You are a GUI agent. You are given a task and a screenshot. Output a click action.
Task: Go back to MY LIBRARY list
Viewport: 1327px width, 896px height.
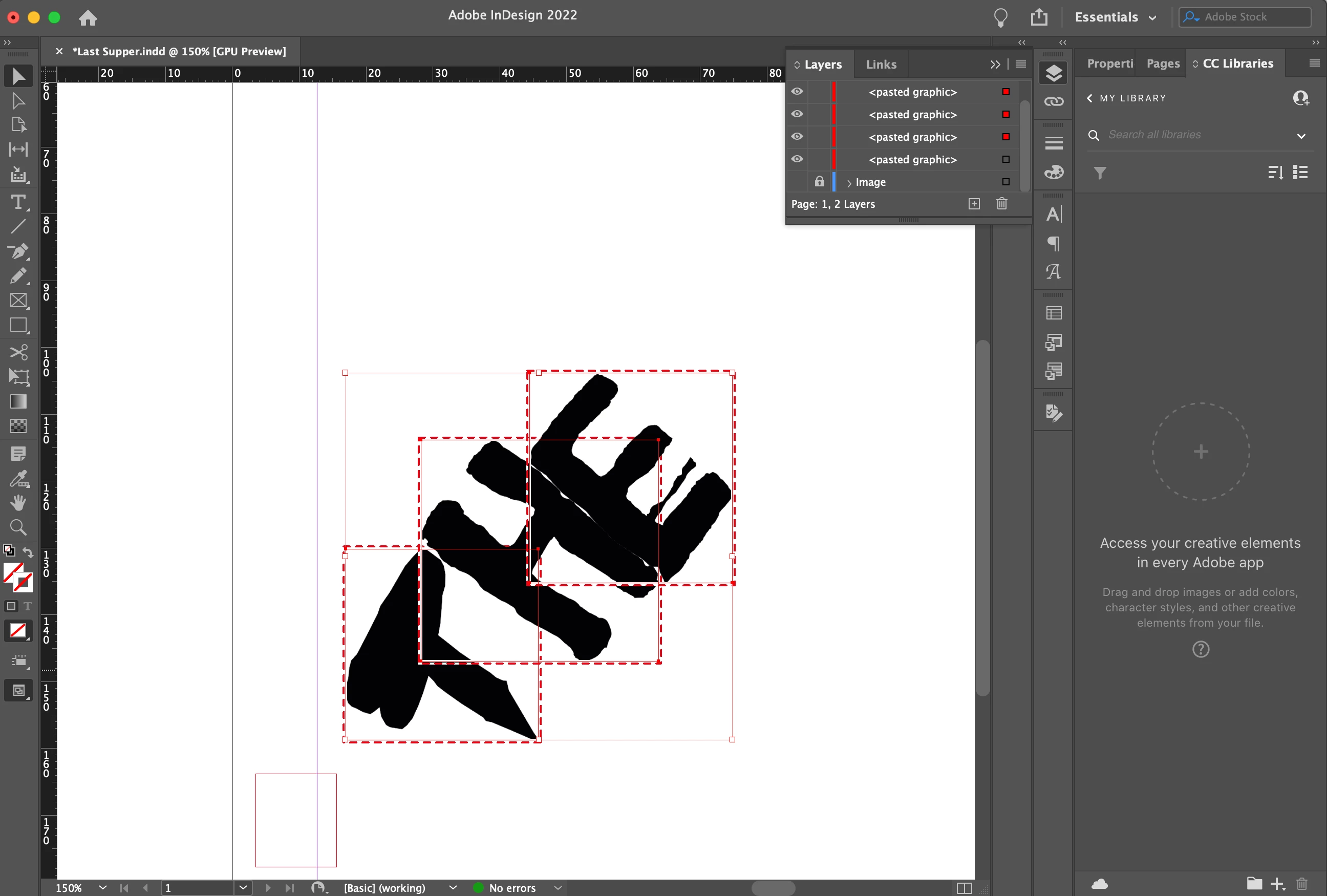pos(1089,98)
